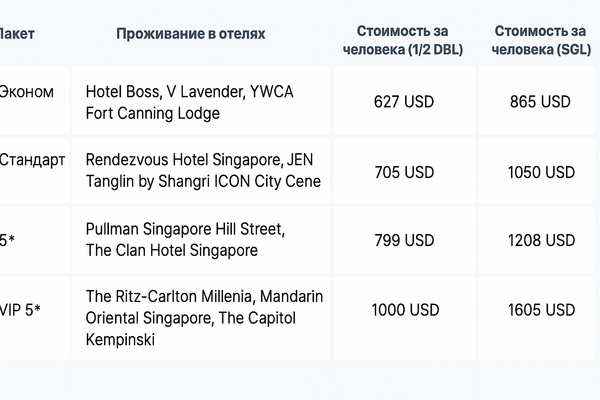Viewport: 600px width, 400px height.
Task: Click the Pullman Singapore Hill Street cell
Action: pos(185,240)
